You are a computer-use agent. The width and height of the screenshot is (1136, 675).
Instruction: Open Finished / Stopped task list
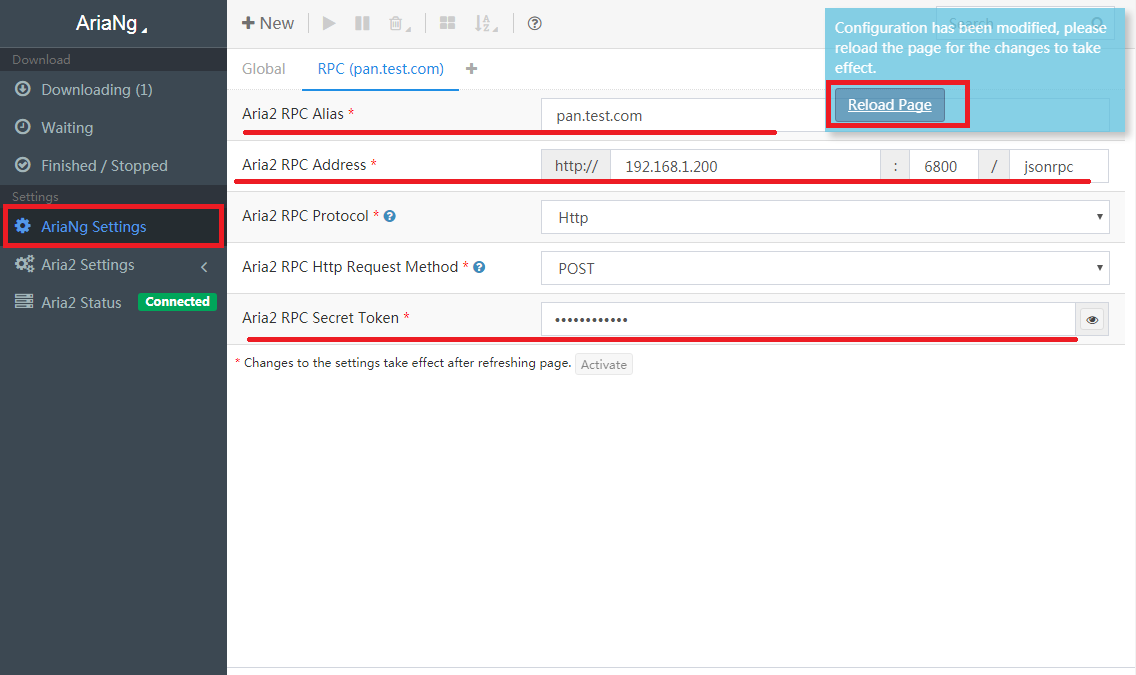113,166
